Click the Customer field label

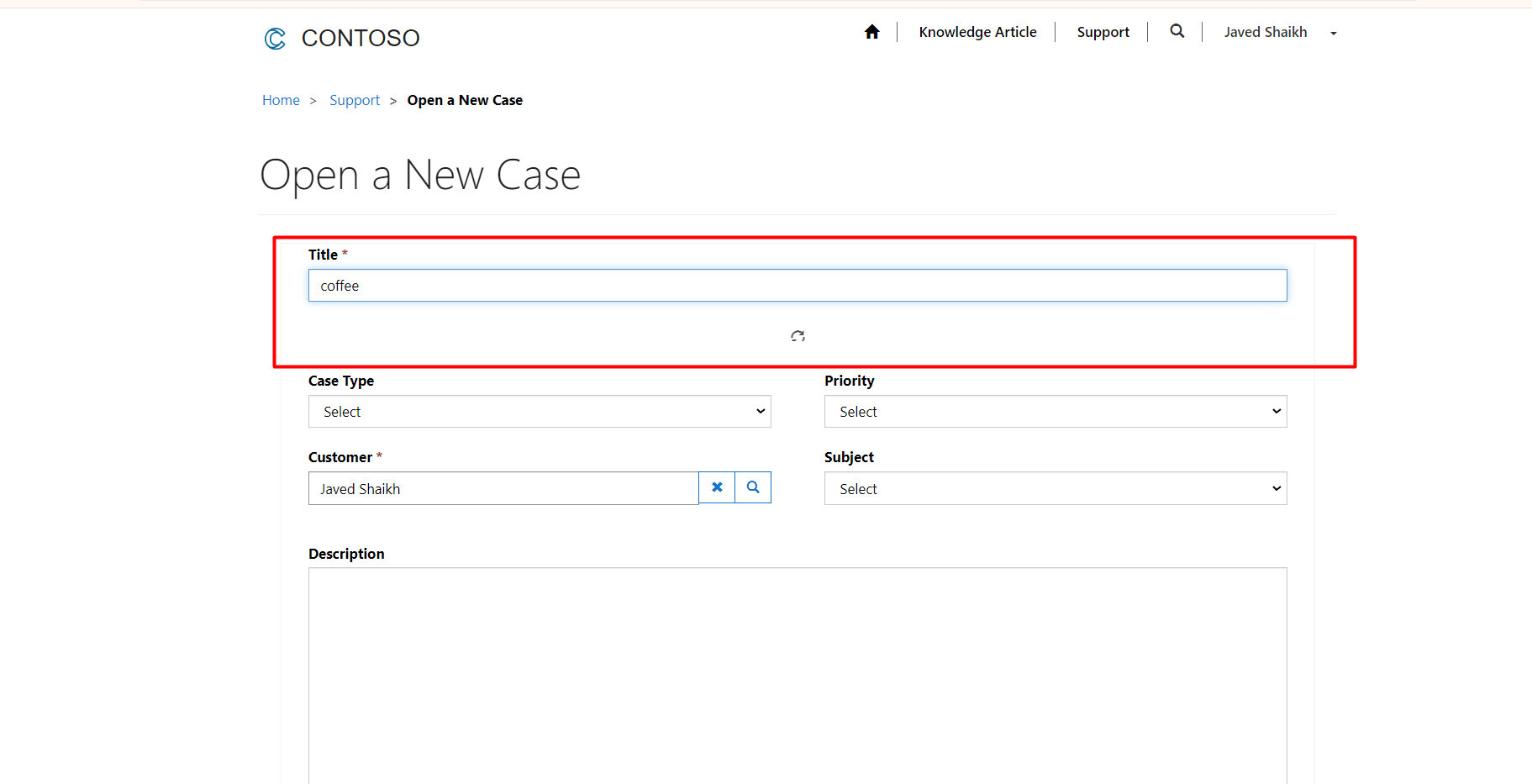(x=340, y=457)
